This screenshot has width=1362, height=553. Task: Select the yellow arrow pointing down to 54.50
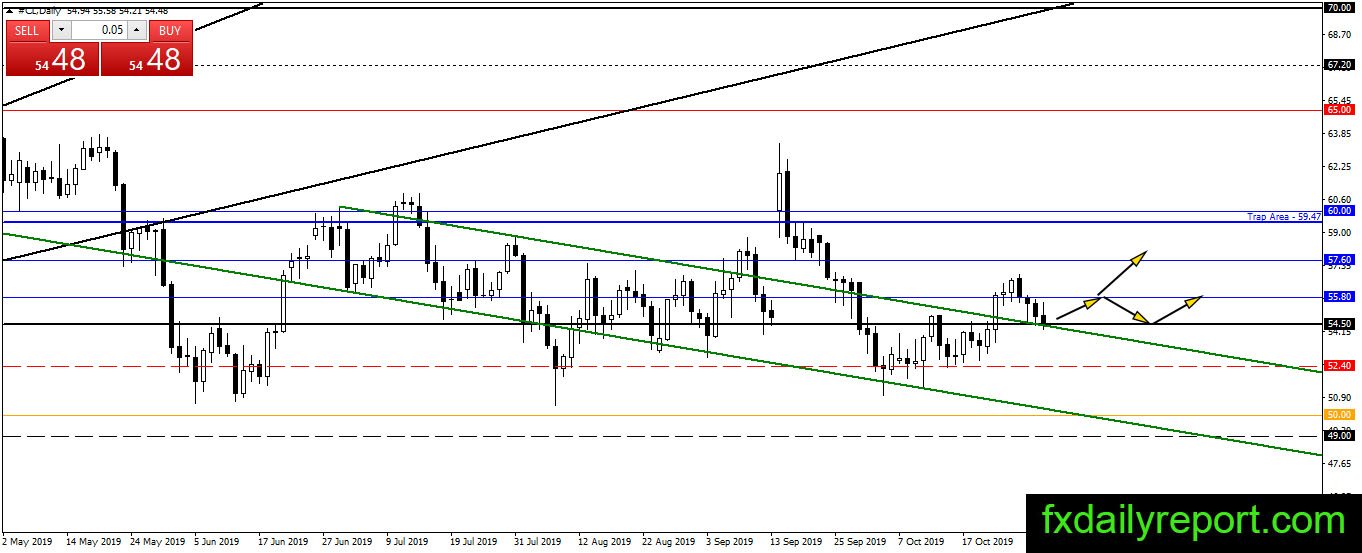pos(1127,309)
